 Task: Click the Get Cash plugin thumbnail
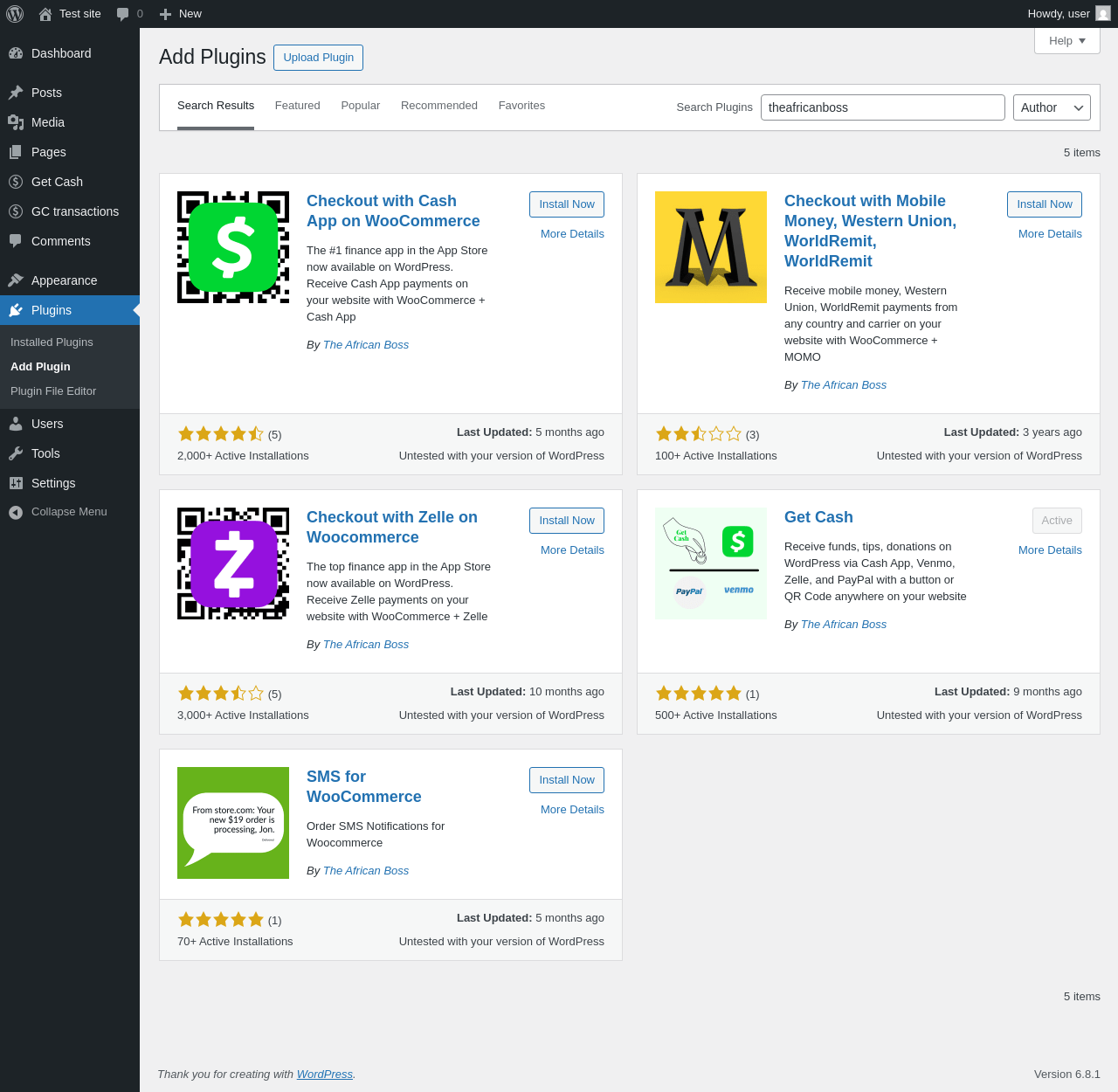click(711, 563)
